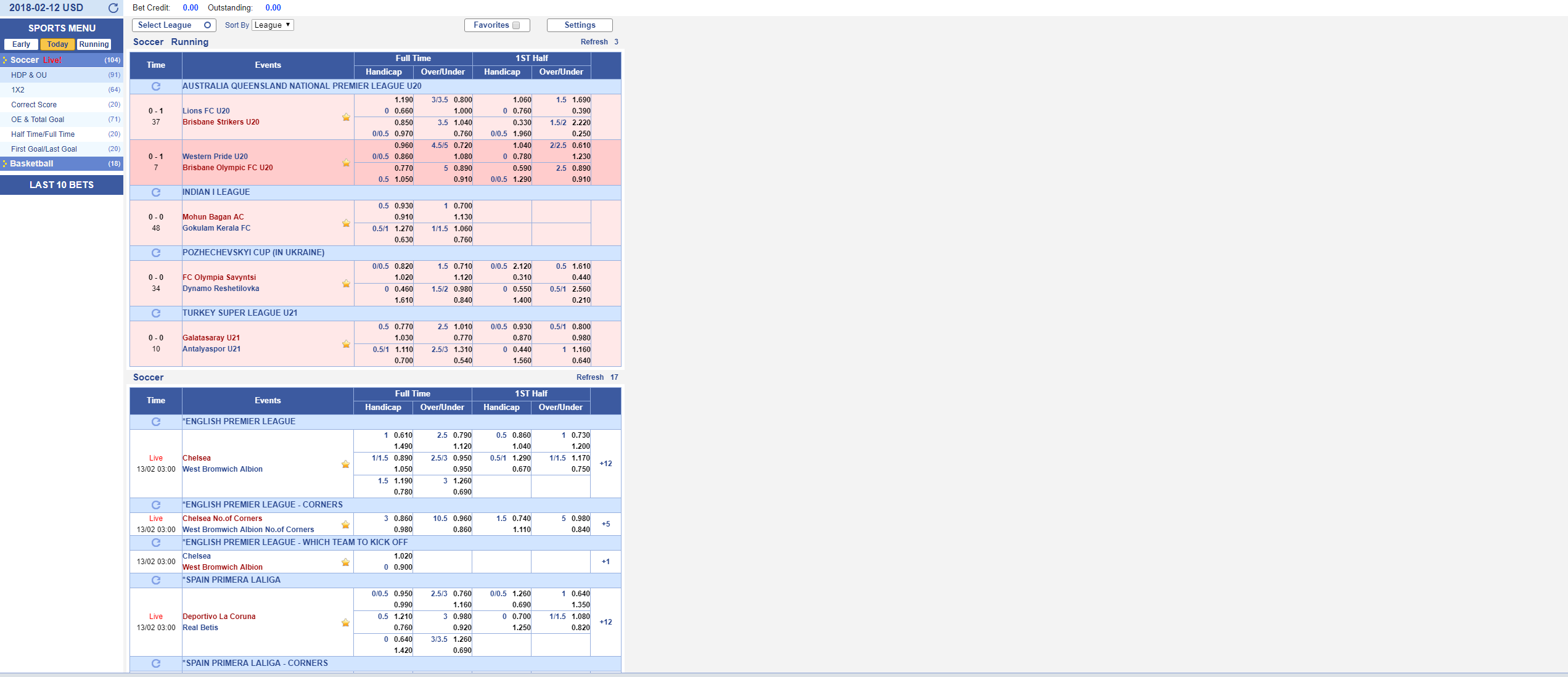Refresh Australia Queensland Premier League U20 row
The height and width of the screenshot is (677, 1568).
(156, 86)
